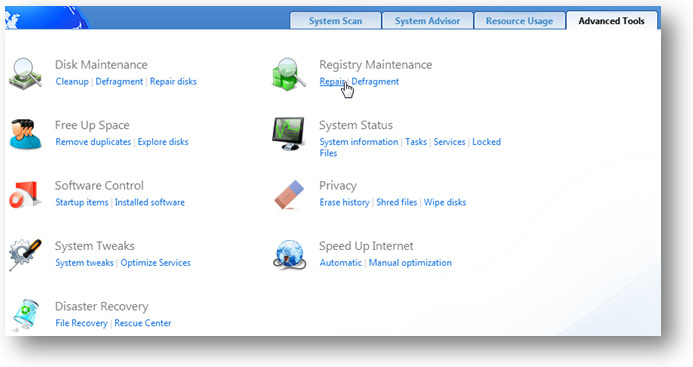Click the Privacy heading

[338, 186]
